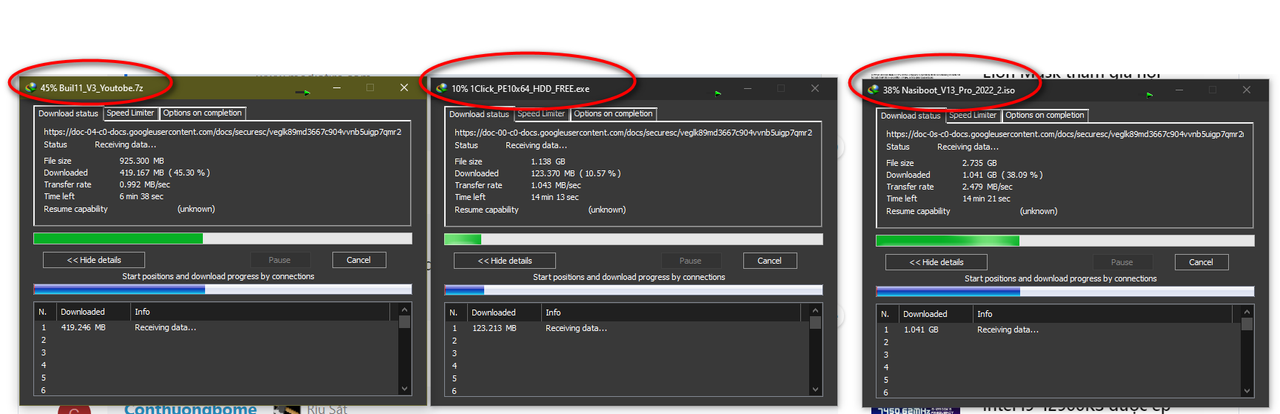Click file size value 2.735 GB

coord(978,162)
